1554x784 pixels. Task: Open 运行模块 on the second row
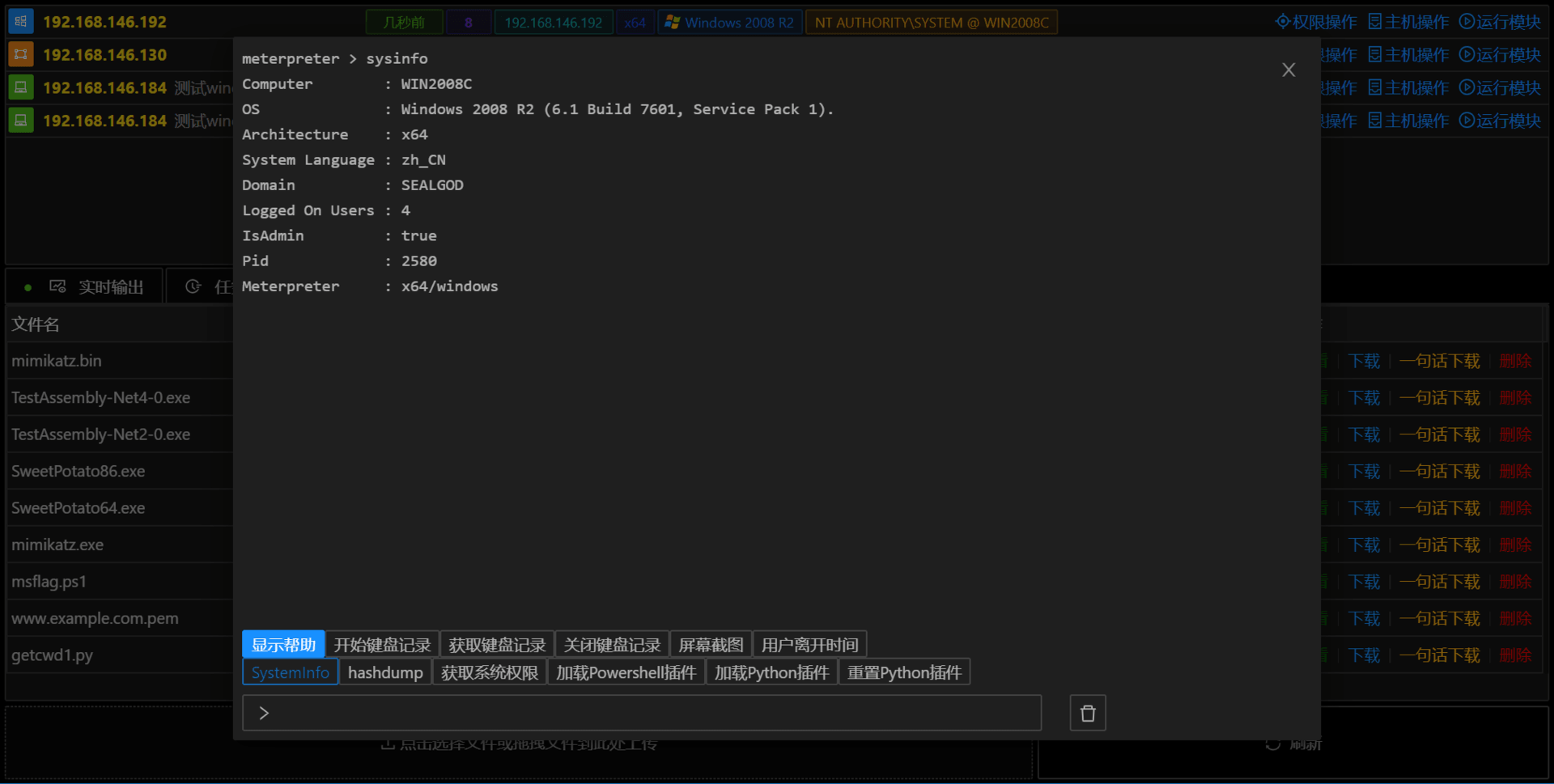(x=1500, y=55)
